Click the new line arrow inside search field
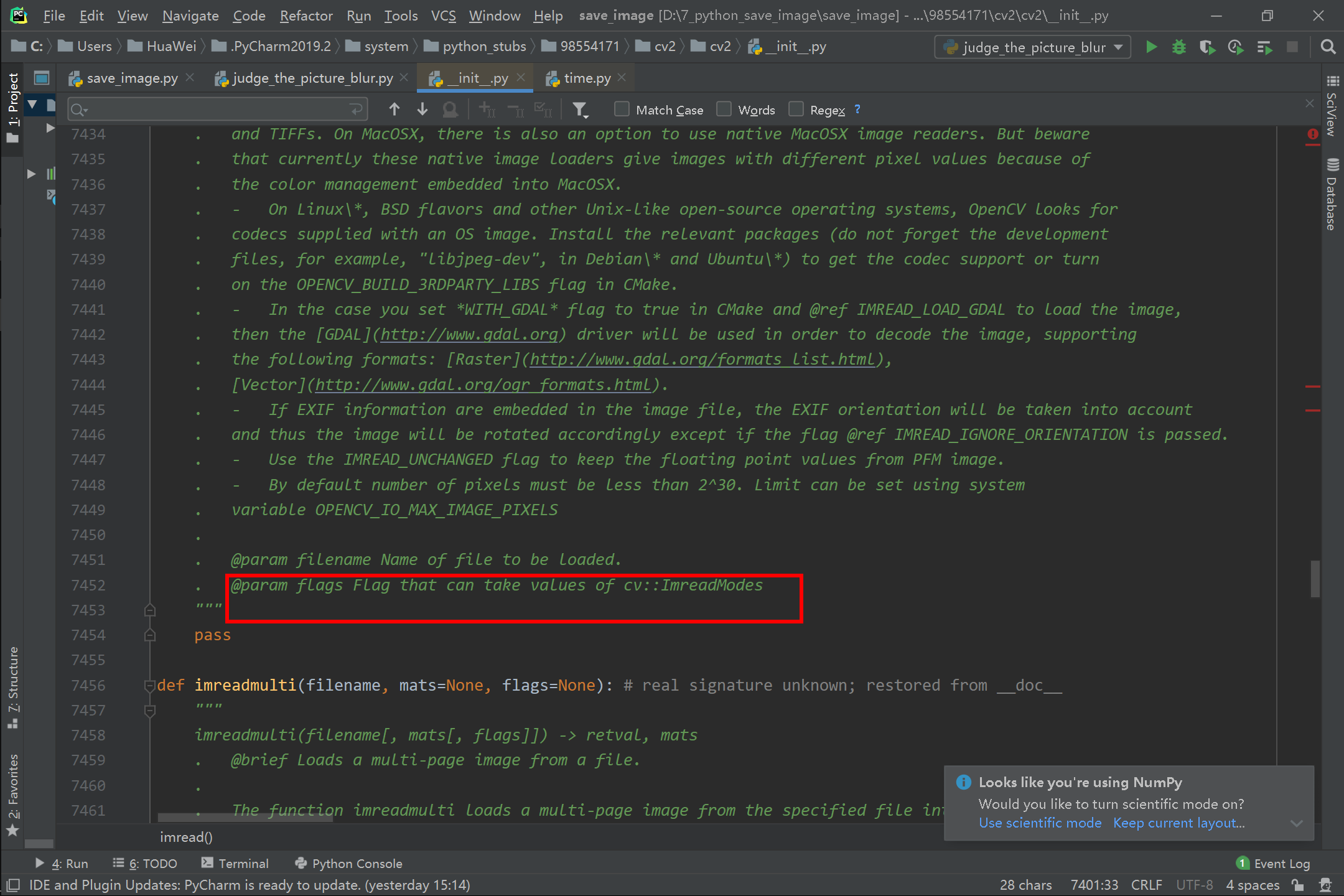This screenshot has height=896, width=1344. pos(356,110)
